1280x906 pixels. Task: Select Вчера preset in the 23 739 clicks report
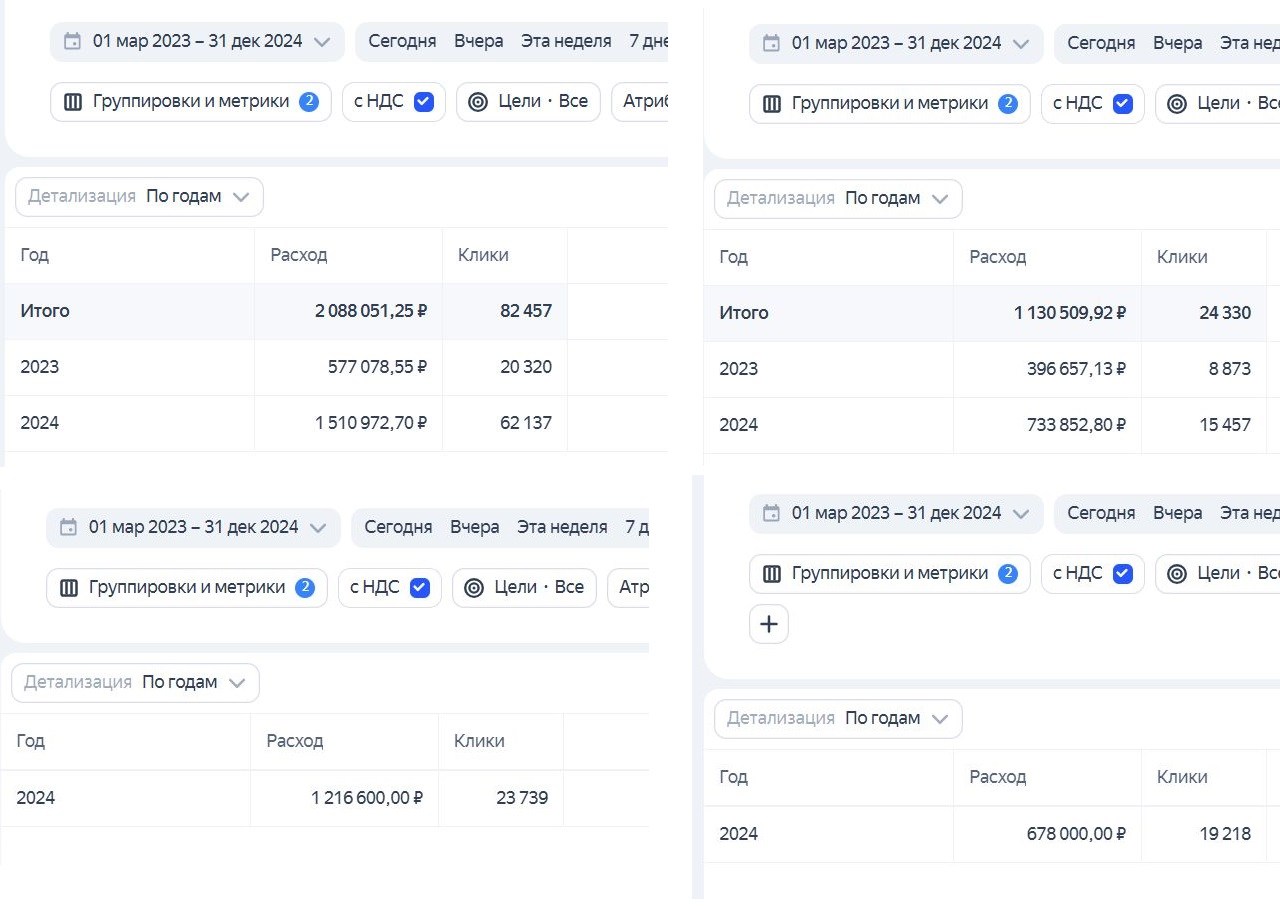click(x=474, y=527)
